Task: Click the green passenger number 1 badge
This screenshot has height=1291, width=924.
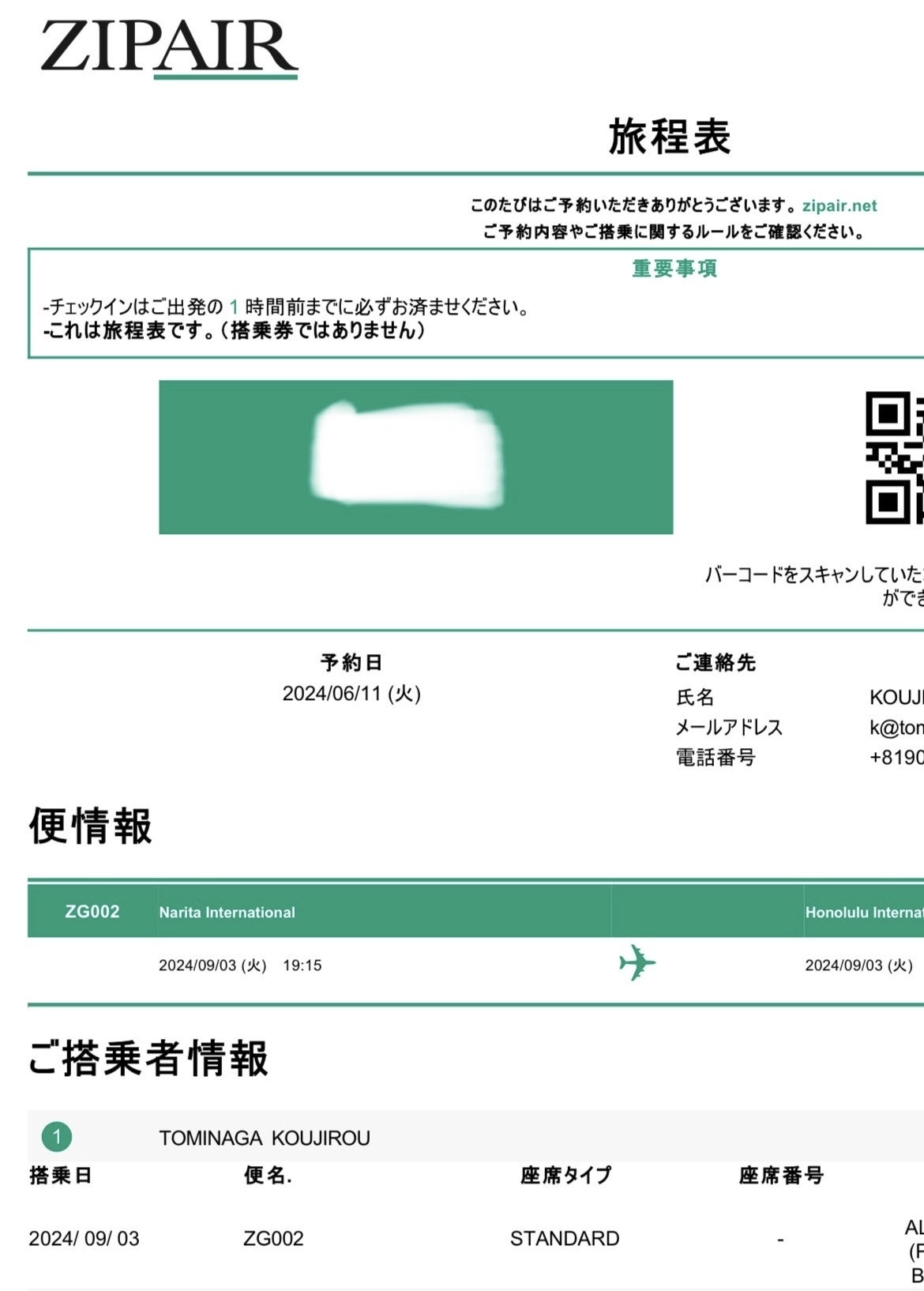Action: [x=57, y=1138]
